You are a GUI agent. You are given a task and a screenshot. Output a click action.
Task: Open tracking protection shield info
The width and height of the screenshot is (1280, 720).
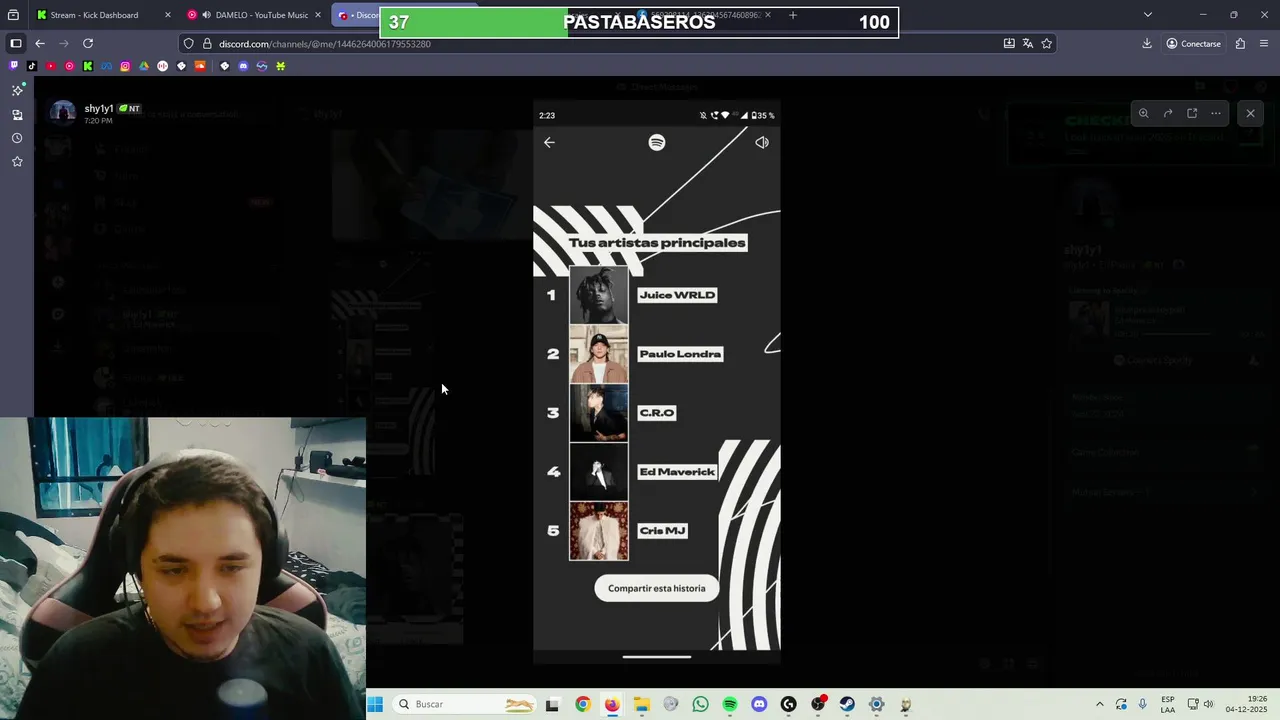[188, 44]
